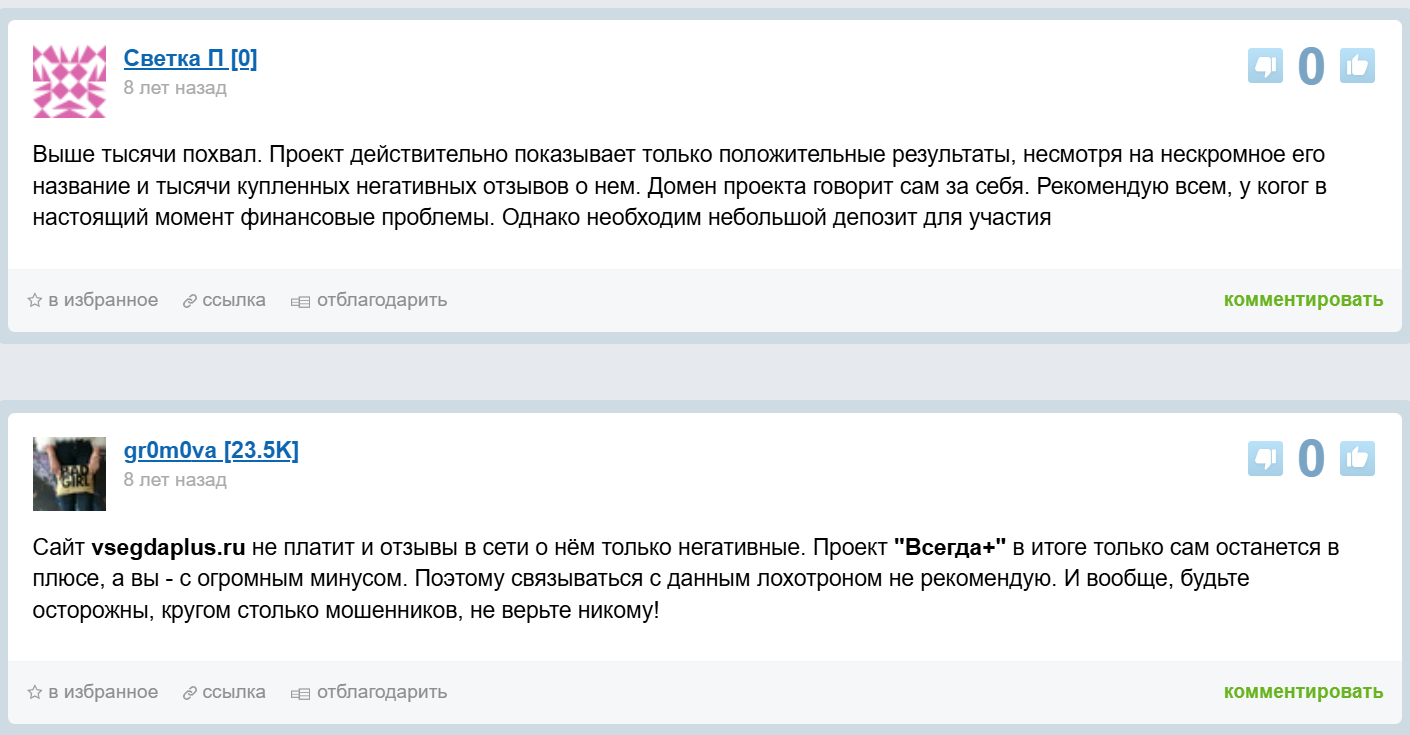Click комментировать under Светка П's answer
Screen dimensions: 1410x735
(x=1303, y=300)
